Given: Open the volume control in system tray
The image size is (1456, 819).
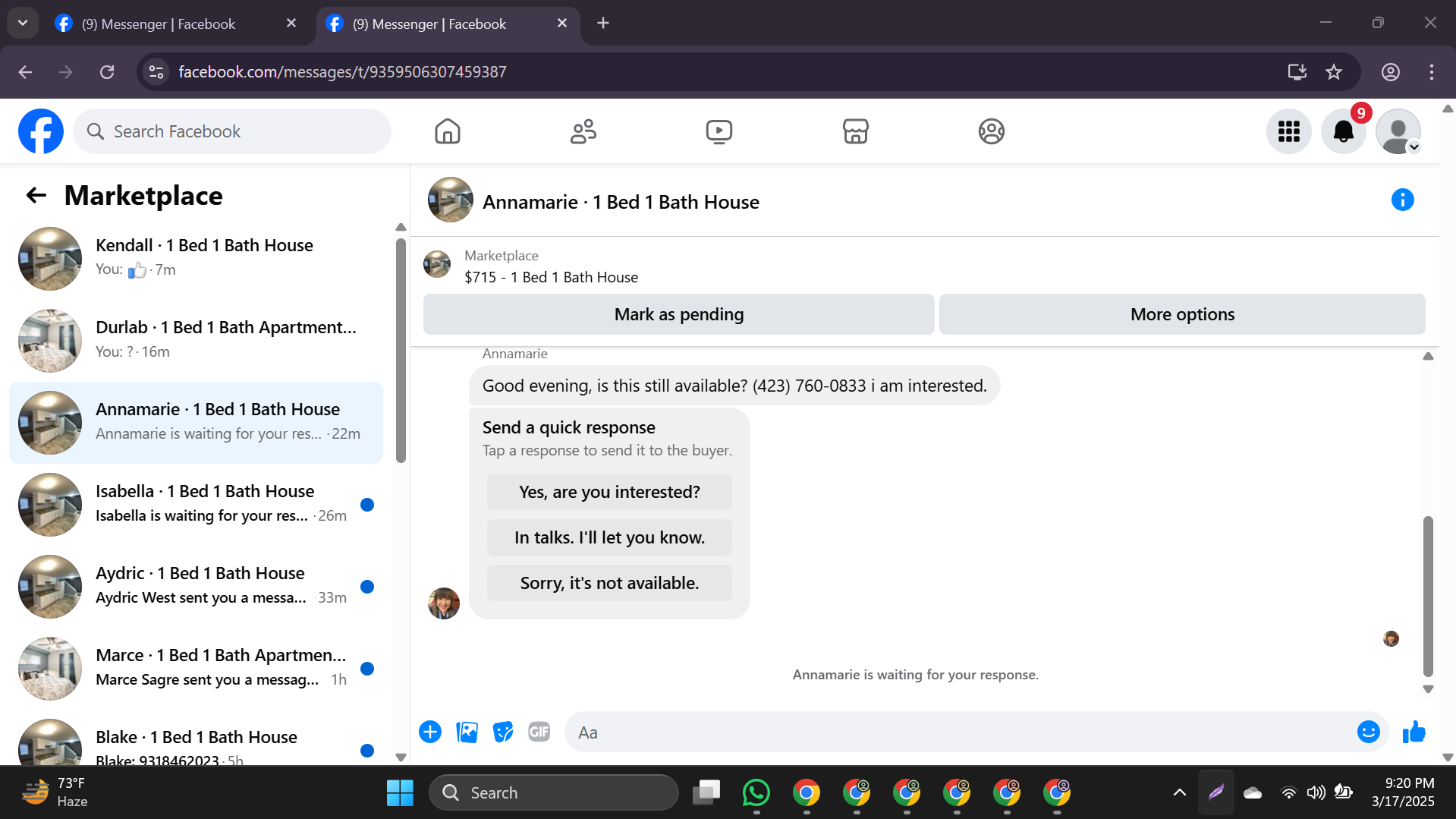Looking at the screenshot, I should click(x=1316, y=792).
